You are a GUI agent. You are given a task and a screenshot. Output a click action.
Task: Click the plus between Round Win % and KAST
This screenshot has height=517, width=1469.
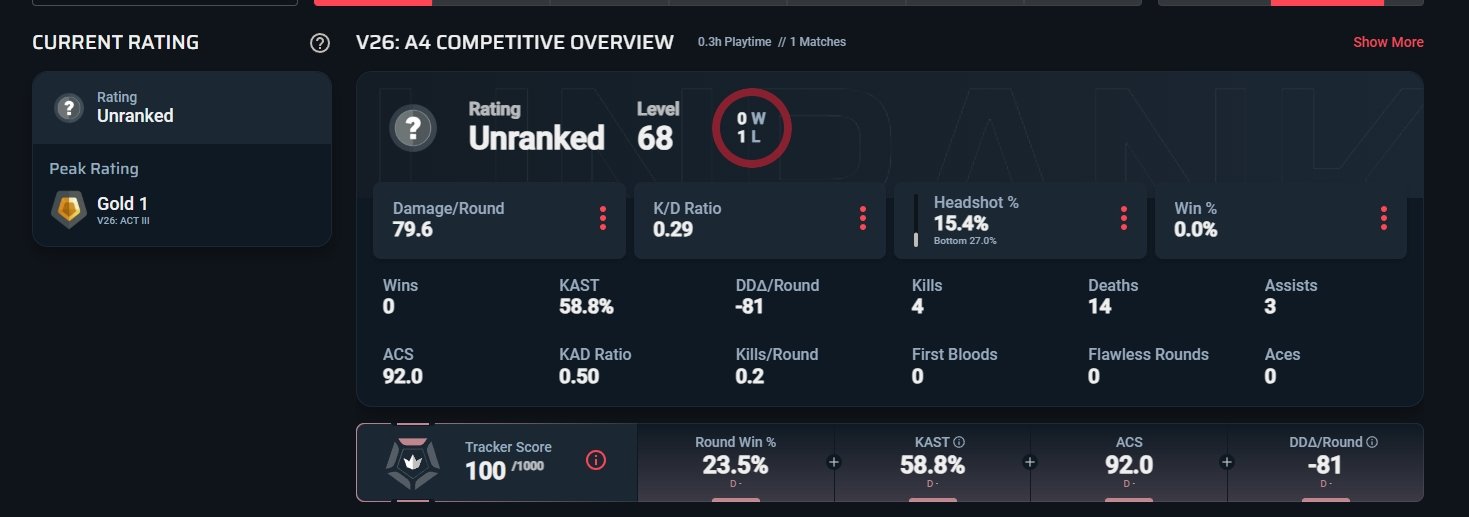coord(834,462)
